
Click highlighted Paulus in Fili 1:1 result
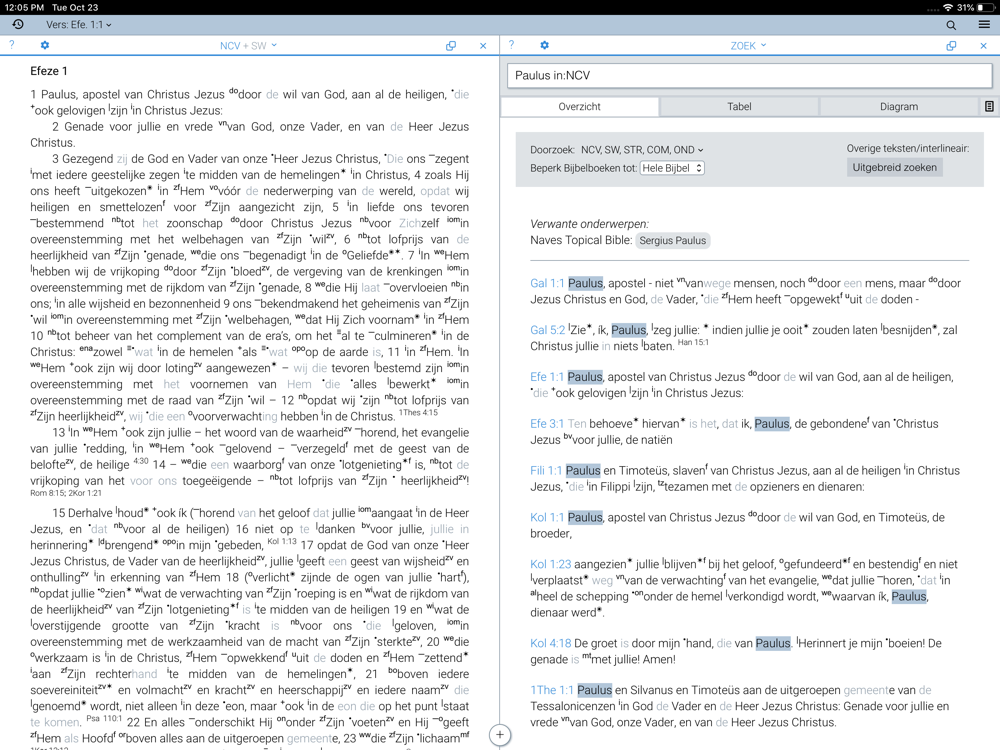click(583, 471)
